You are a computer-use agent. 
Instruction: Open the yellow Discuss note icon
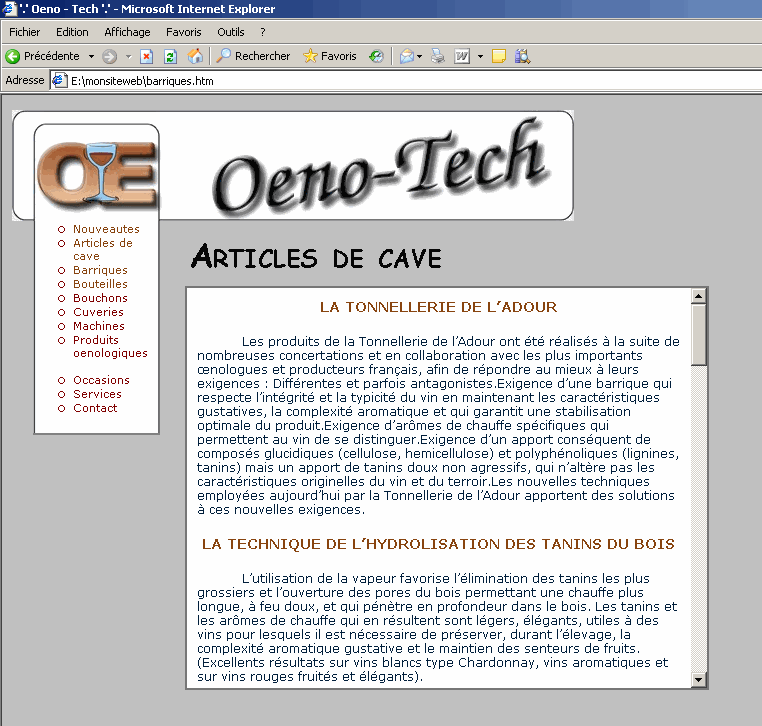pos(499,56)
